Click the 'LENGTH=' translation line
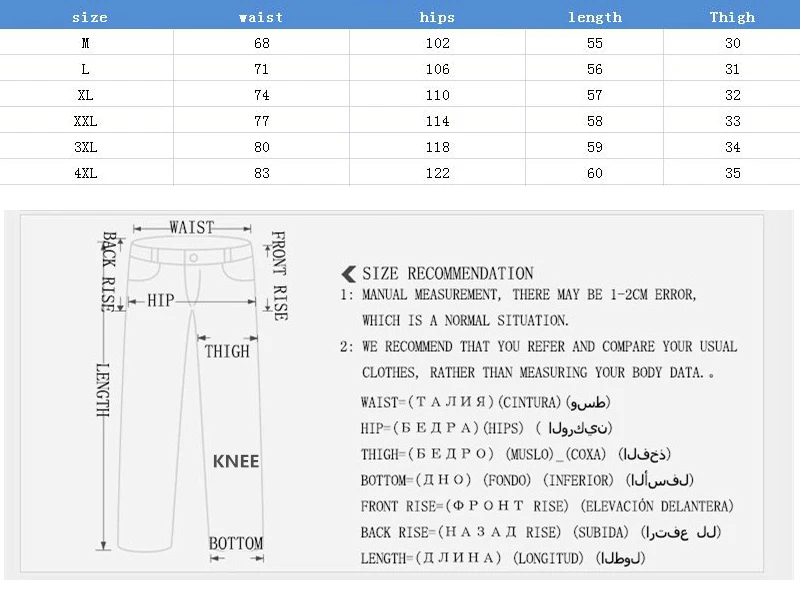This screenshot has height=592, width=800. coord(503,558)
